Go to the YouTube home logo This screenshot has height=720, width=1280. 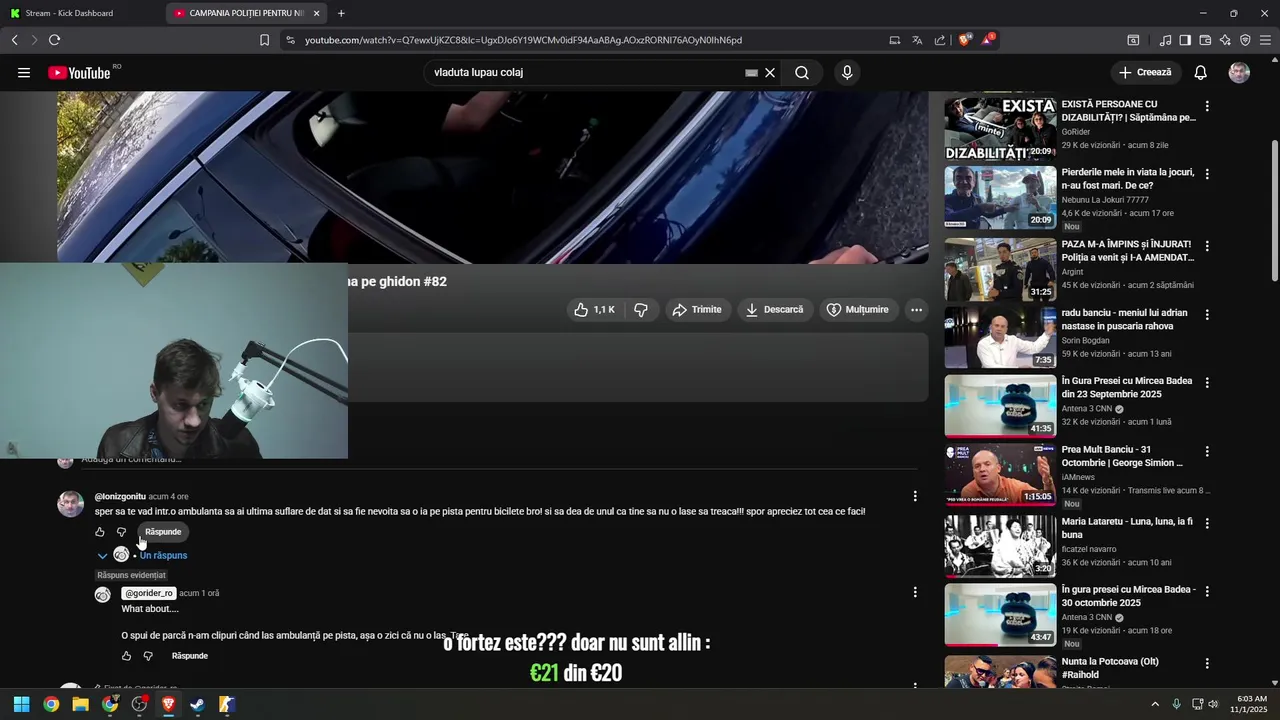[x=79, y=72]
